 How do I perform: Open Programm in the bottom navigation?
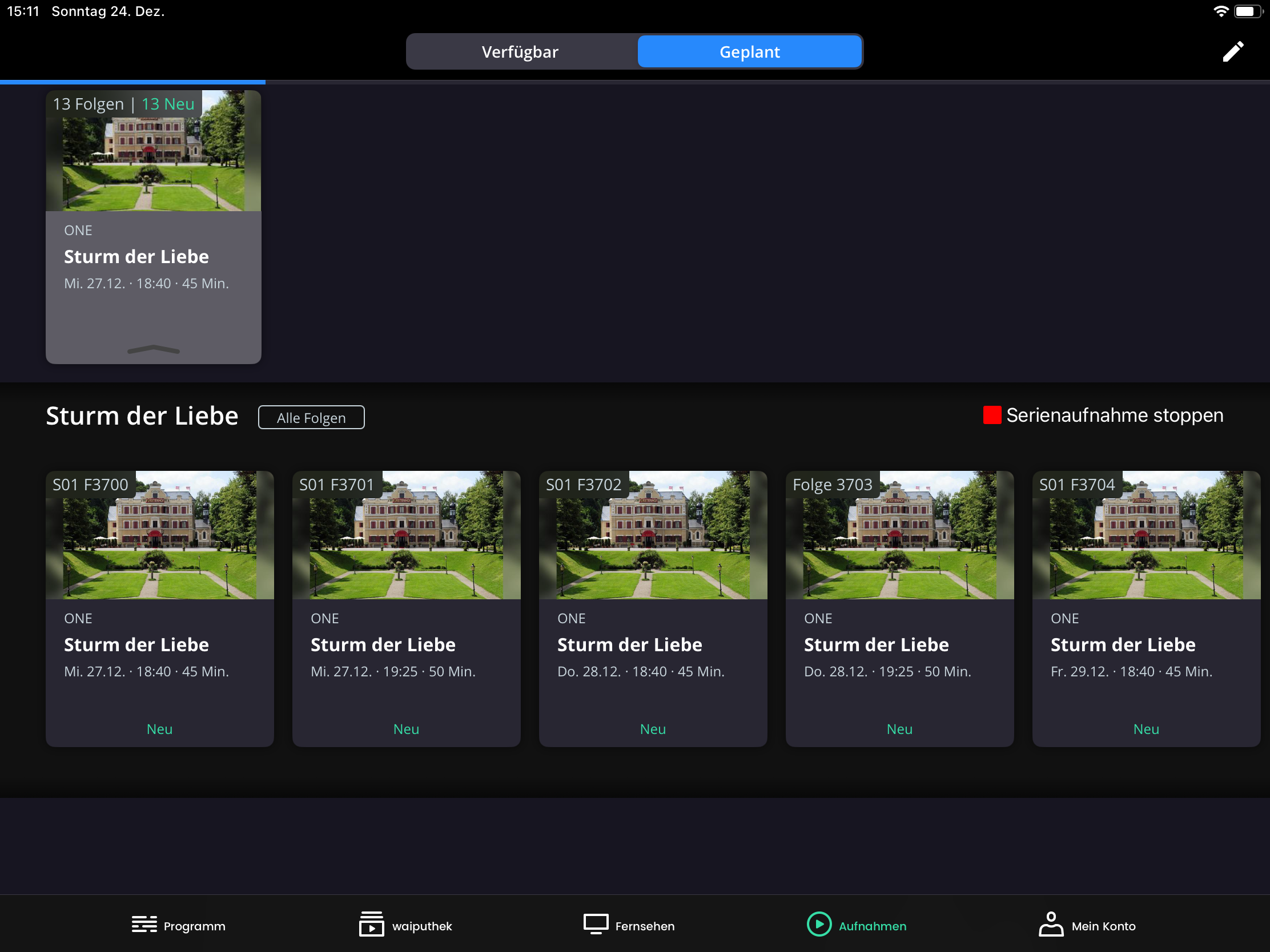pyautogui.click(x=179, y=926)
